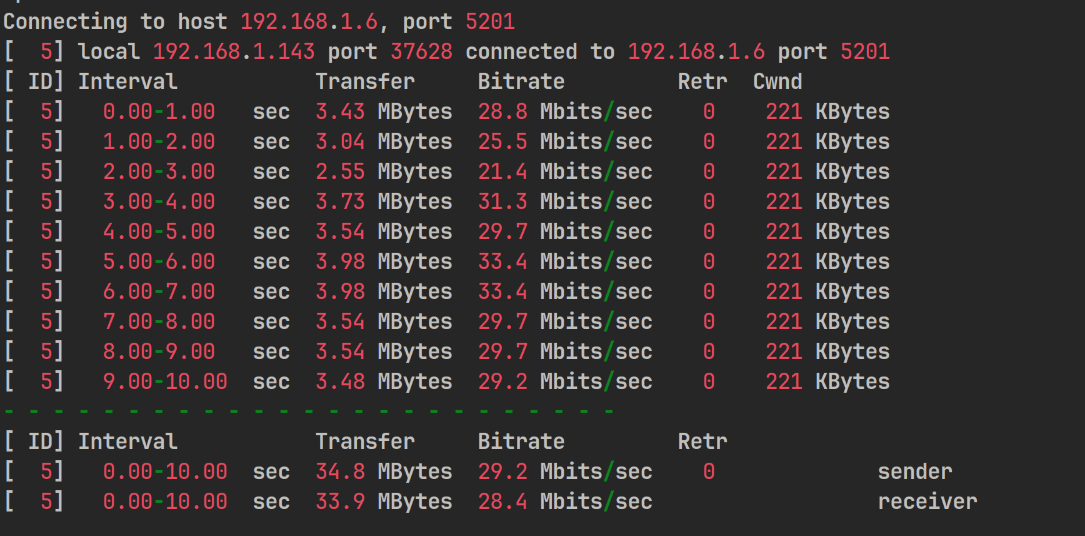Click total transfer 34.8 MBytes
1085x536 pixels.
pyautogui.click(x=384, y=472)
